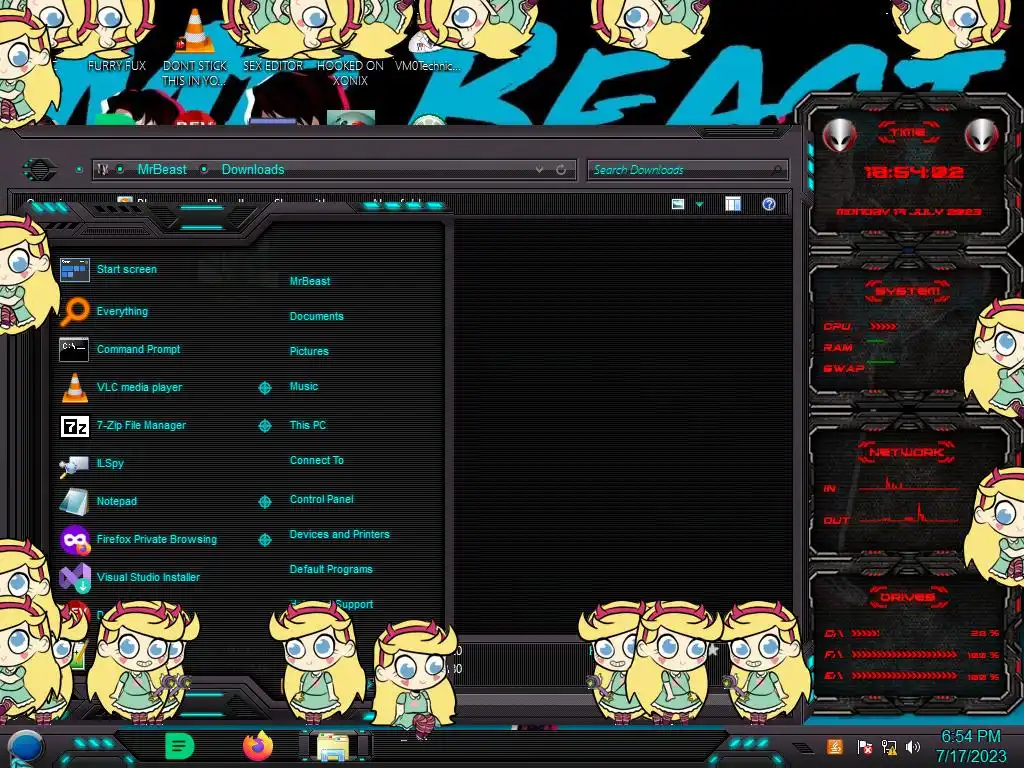Click the search magnifier icon
Image resolution: width=1024 pixels, height=768 pixels.
pyautogui.click(x=776, y=170)
